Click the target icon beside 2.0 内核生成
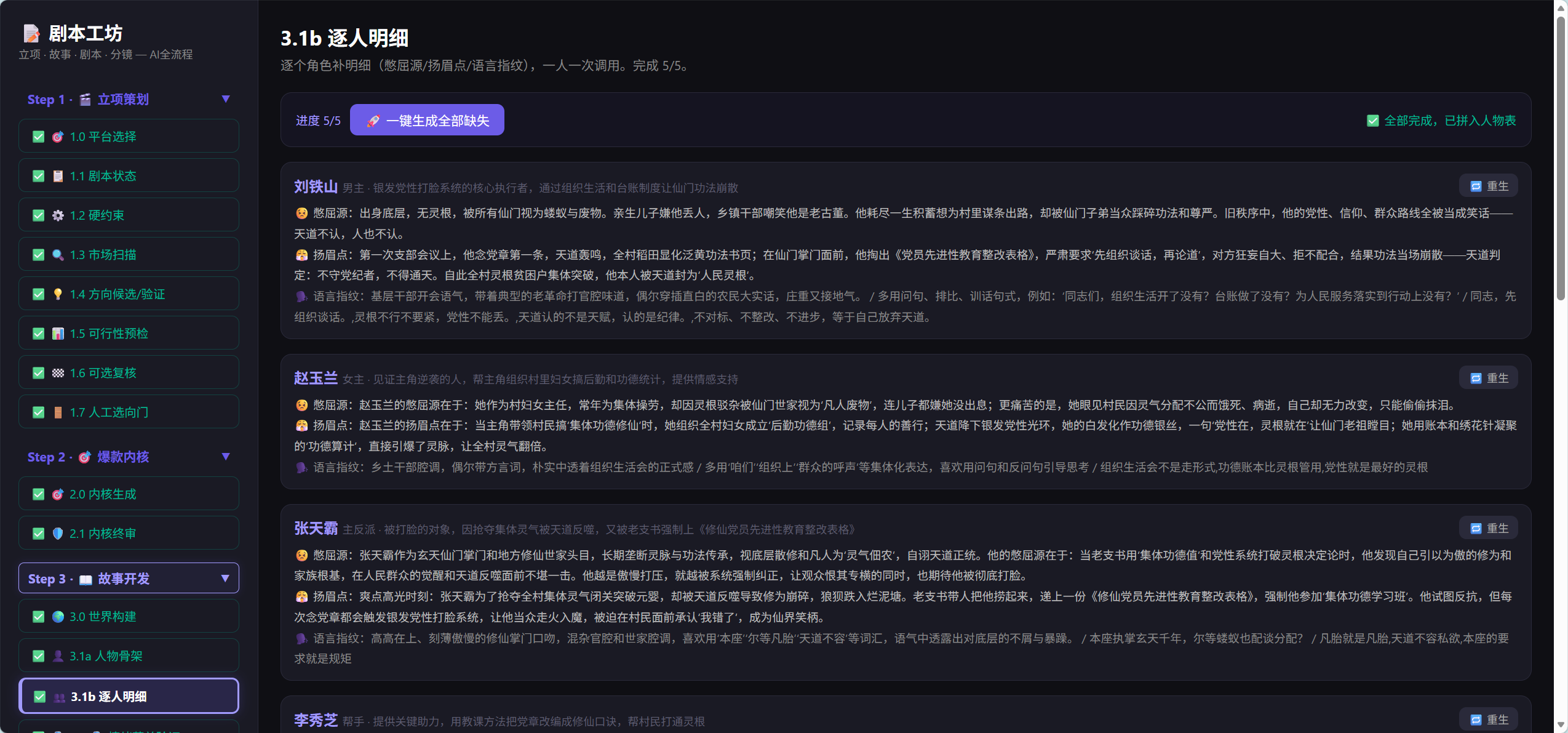The image size is (1568, 733). pyautogui.click(x=58, y=494)
